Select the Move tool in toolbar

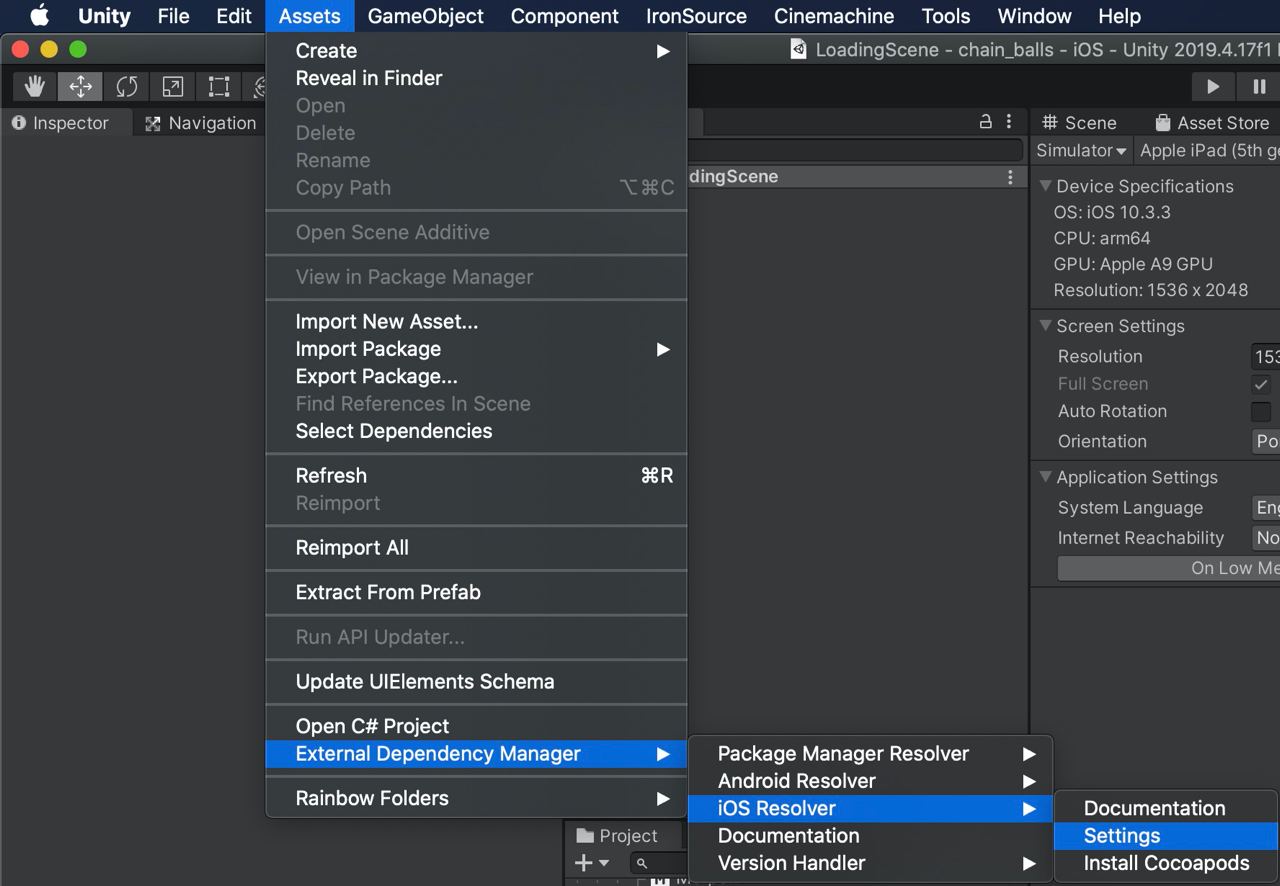pos(80,86)
